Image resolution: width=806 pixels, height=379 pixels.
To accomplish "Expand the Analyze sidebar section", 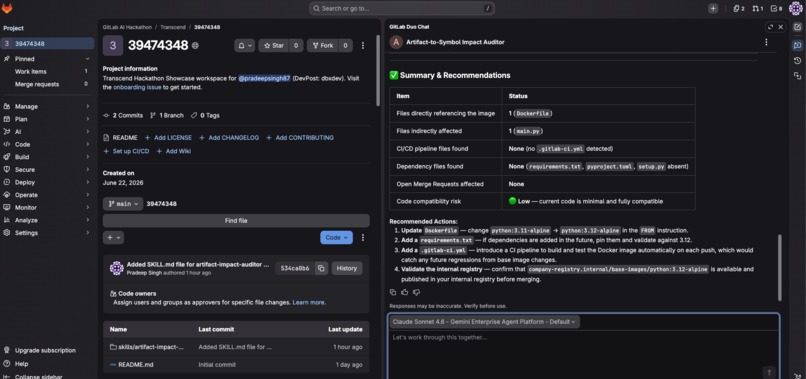I will coord(47,220).
